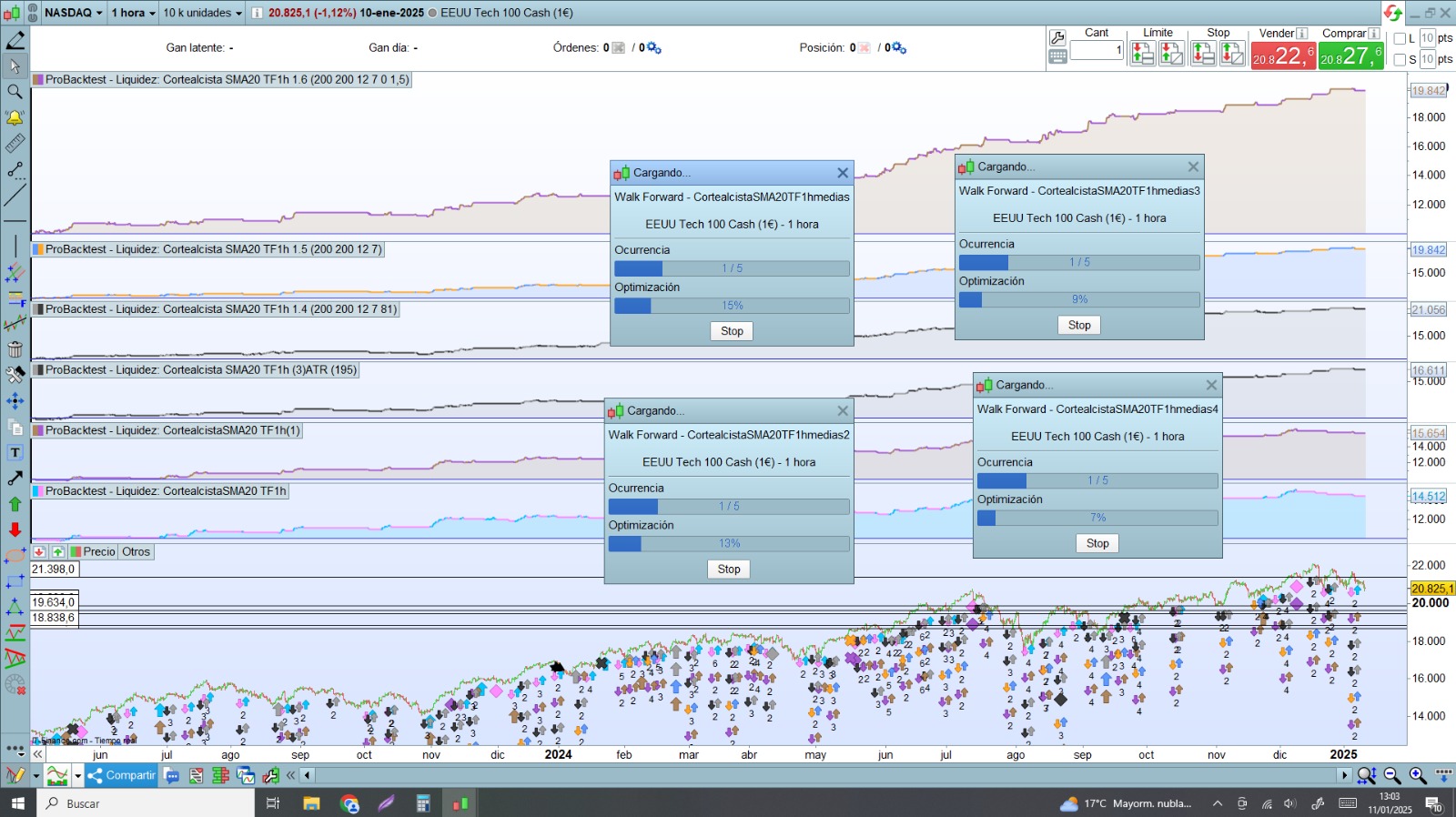Stop the CortealcistaSMA20TF1hmedias4 walk forward

coord(1097,543)
